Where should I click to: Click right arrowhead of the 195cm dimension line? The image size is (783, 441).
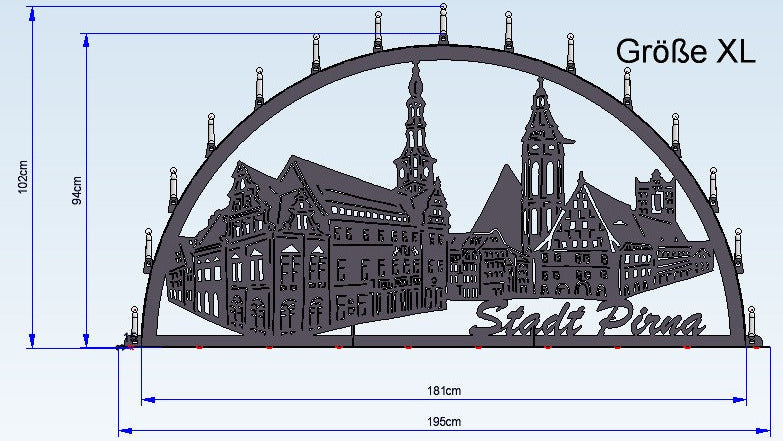coord(765,431)
